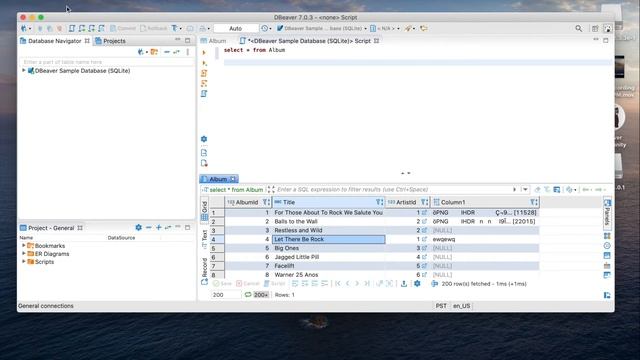Click plus icon in Project panel toolbar
Viewport: 640px width, 360px height.
coord(158,227)
